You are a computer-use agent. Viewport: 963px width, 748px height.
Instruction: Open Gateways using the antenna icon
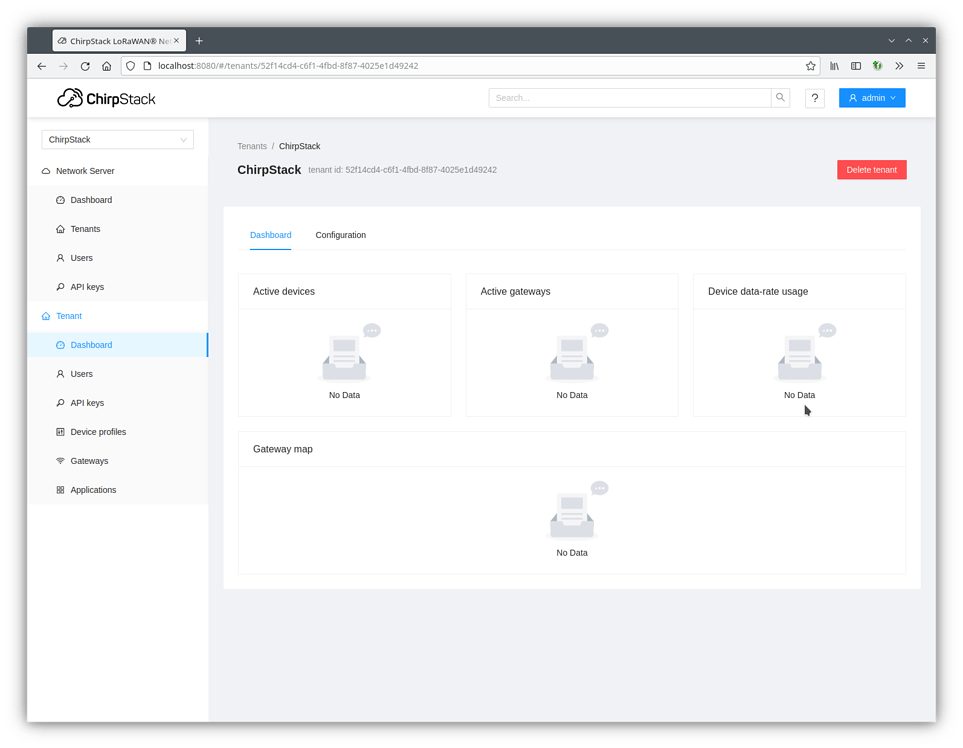(x=60, y=460)
